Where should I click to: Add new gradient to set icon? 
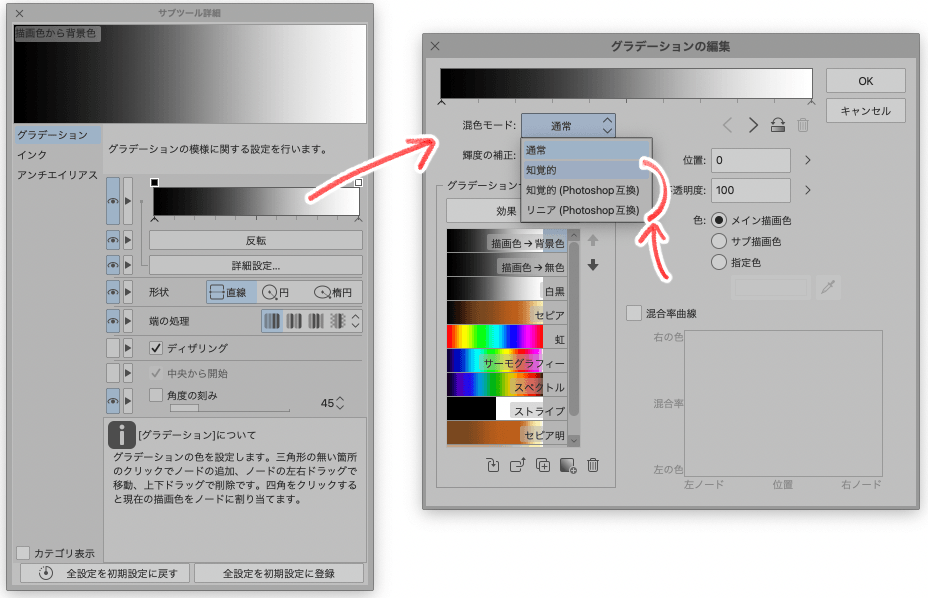click(x=568, y=466)
